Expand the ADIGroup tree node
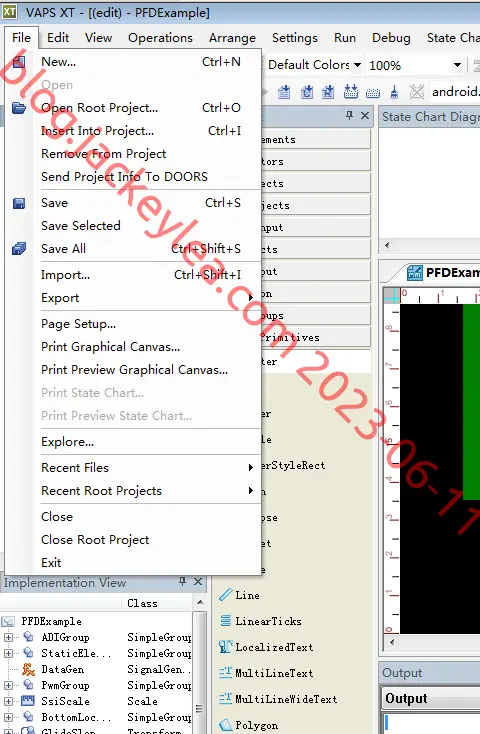This screenshot has width=480, height=734. pos(8,637)
